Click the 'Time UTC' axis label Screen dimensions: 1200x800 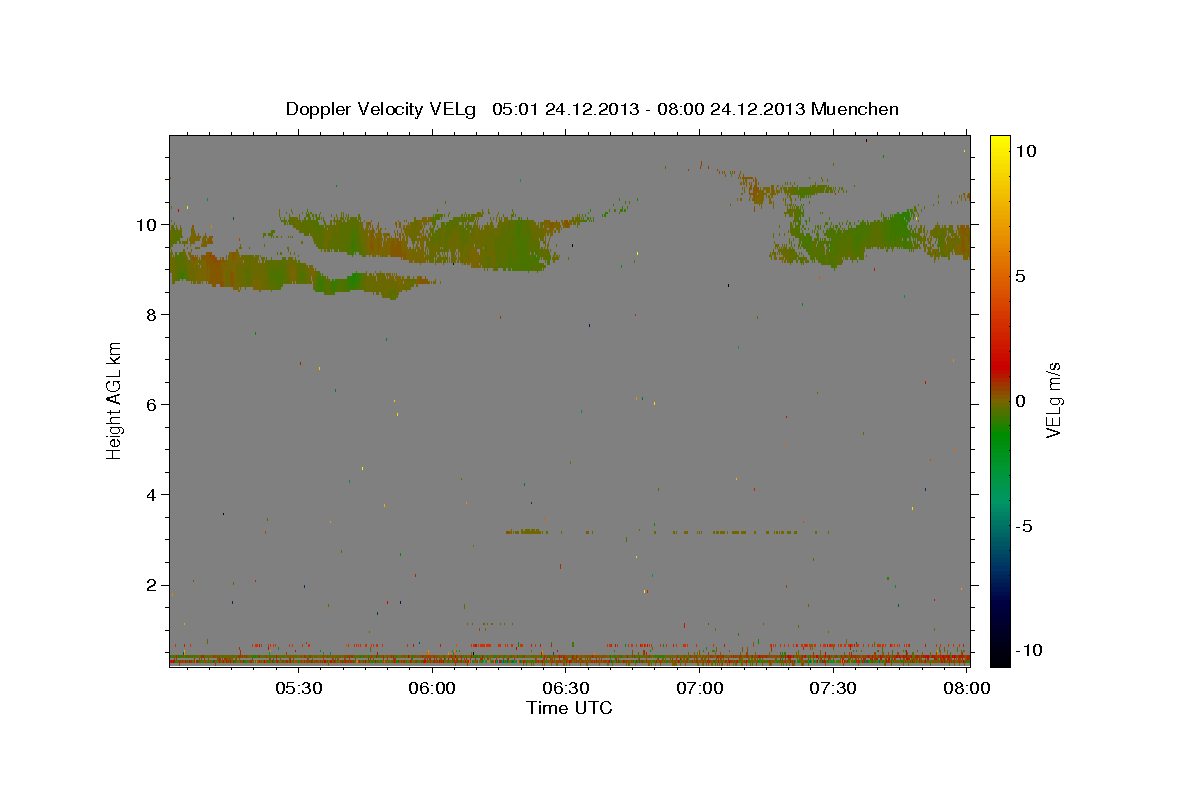pyautogui.click(x=569, y=708)
